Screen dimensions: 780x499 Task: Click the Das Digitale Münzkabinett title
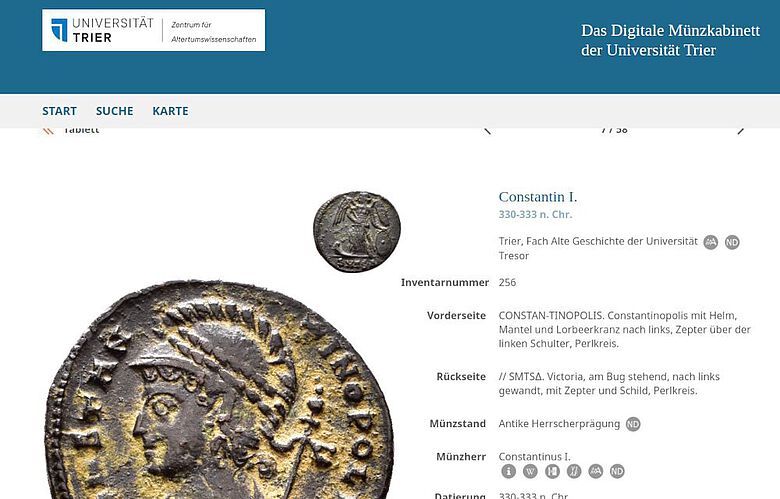(670, 40)
